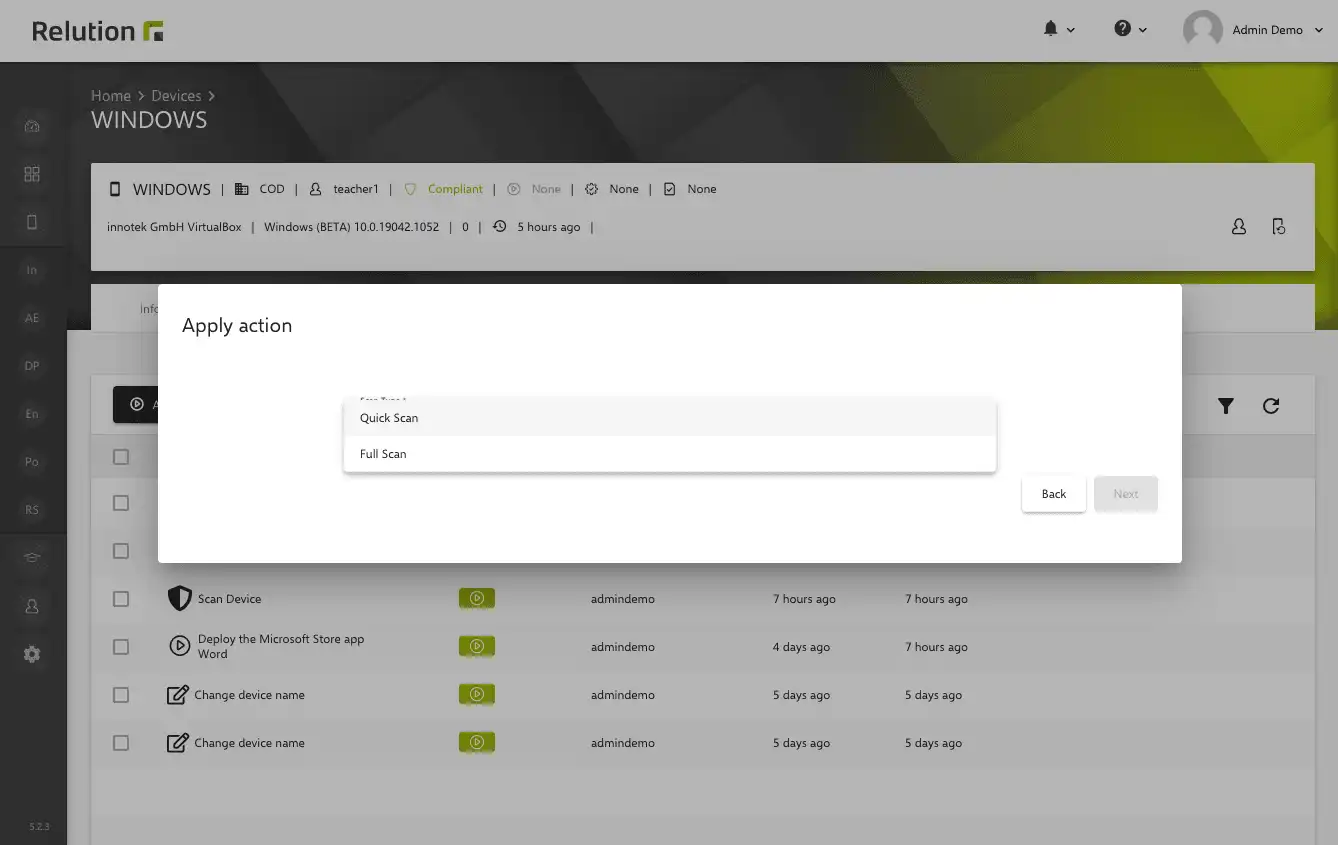Go to Home in the breadcrumb

[x=111, y=96]
